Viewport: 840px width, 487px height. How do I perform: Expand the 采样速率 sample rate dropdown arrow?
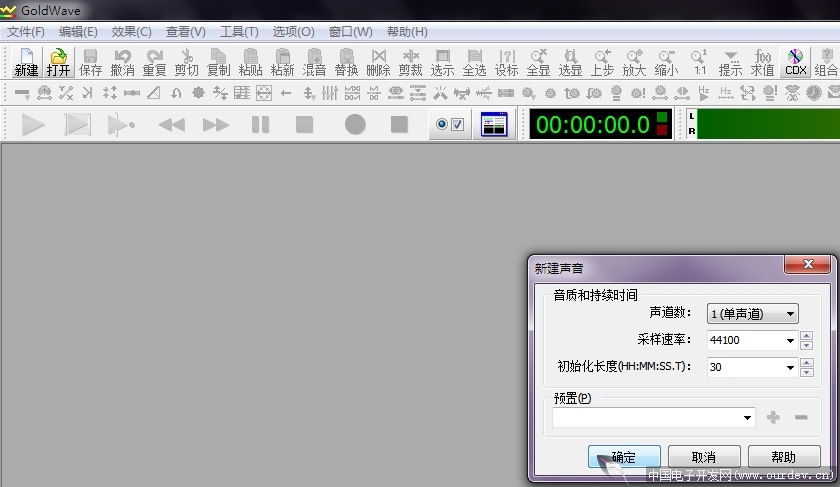tap(790, 340)
